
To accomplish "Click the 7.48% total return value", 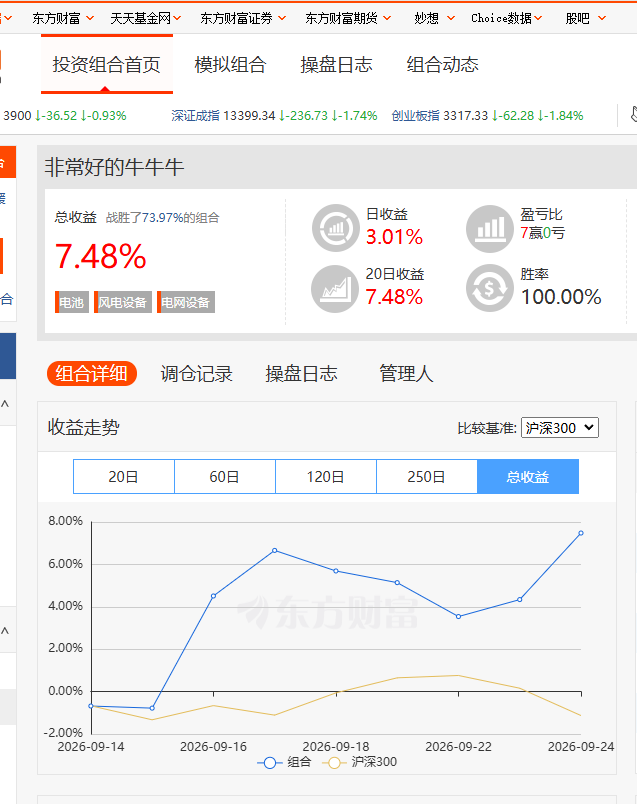I will pos(101,256).
